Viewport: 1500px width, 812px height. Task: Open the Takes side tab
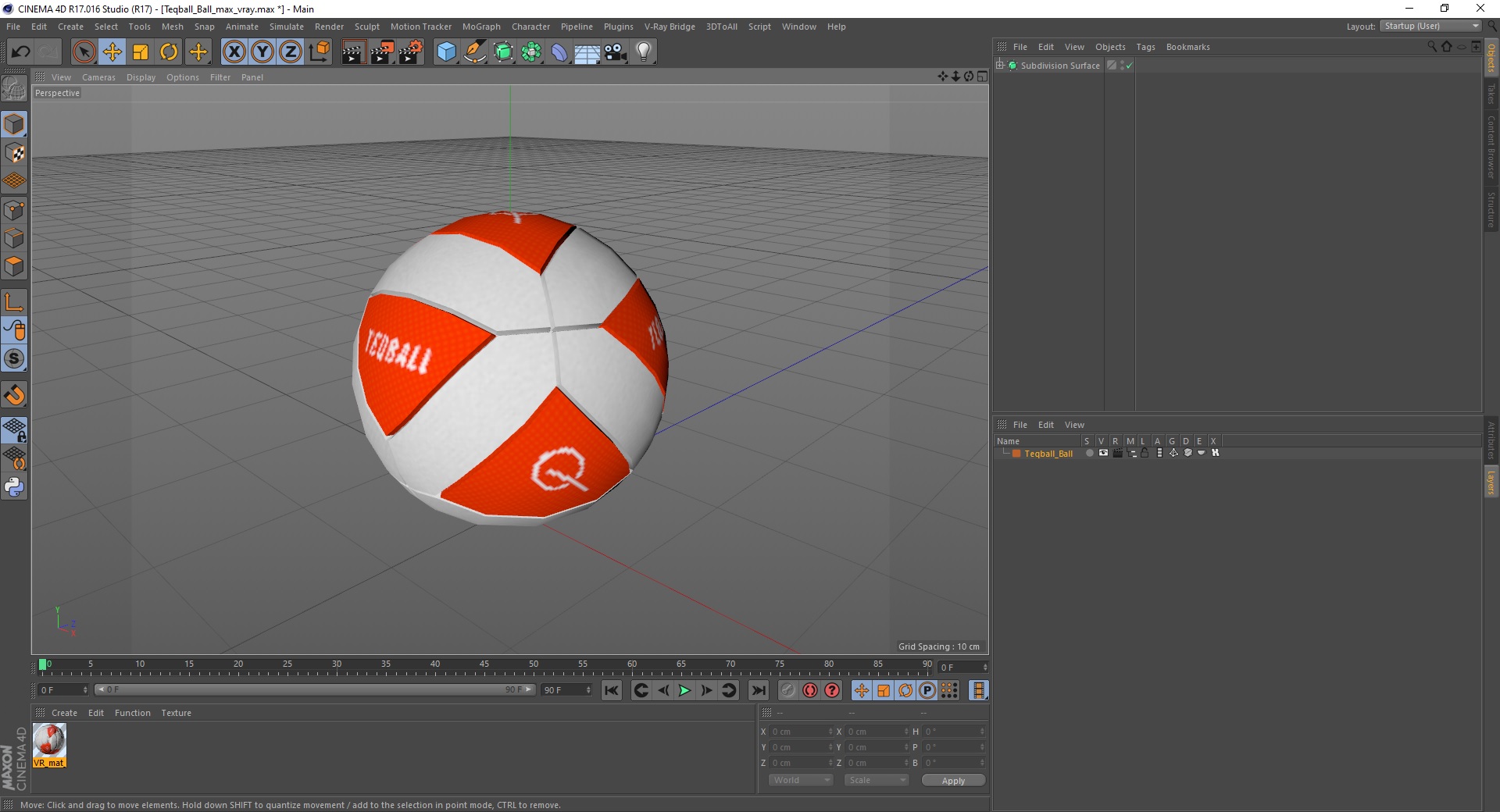coord(1491,94)
